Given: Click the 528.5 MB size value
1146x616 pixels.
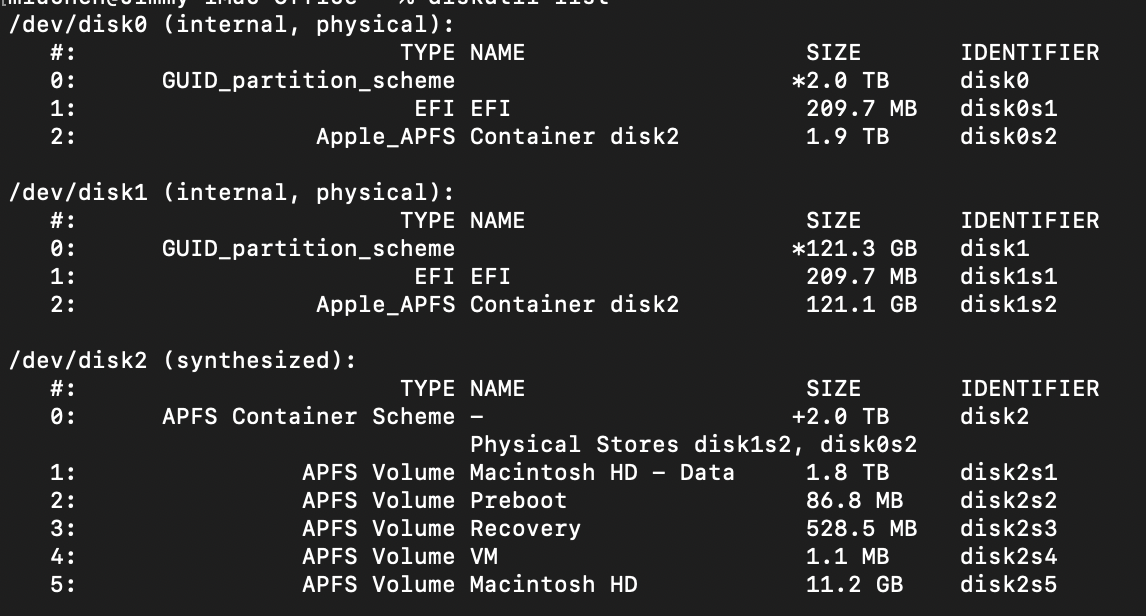Looking at the screenshot, I should pos(861,529).
